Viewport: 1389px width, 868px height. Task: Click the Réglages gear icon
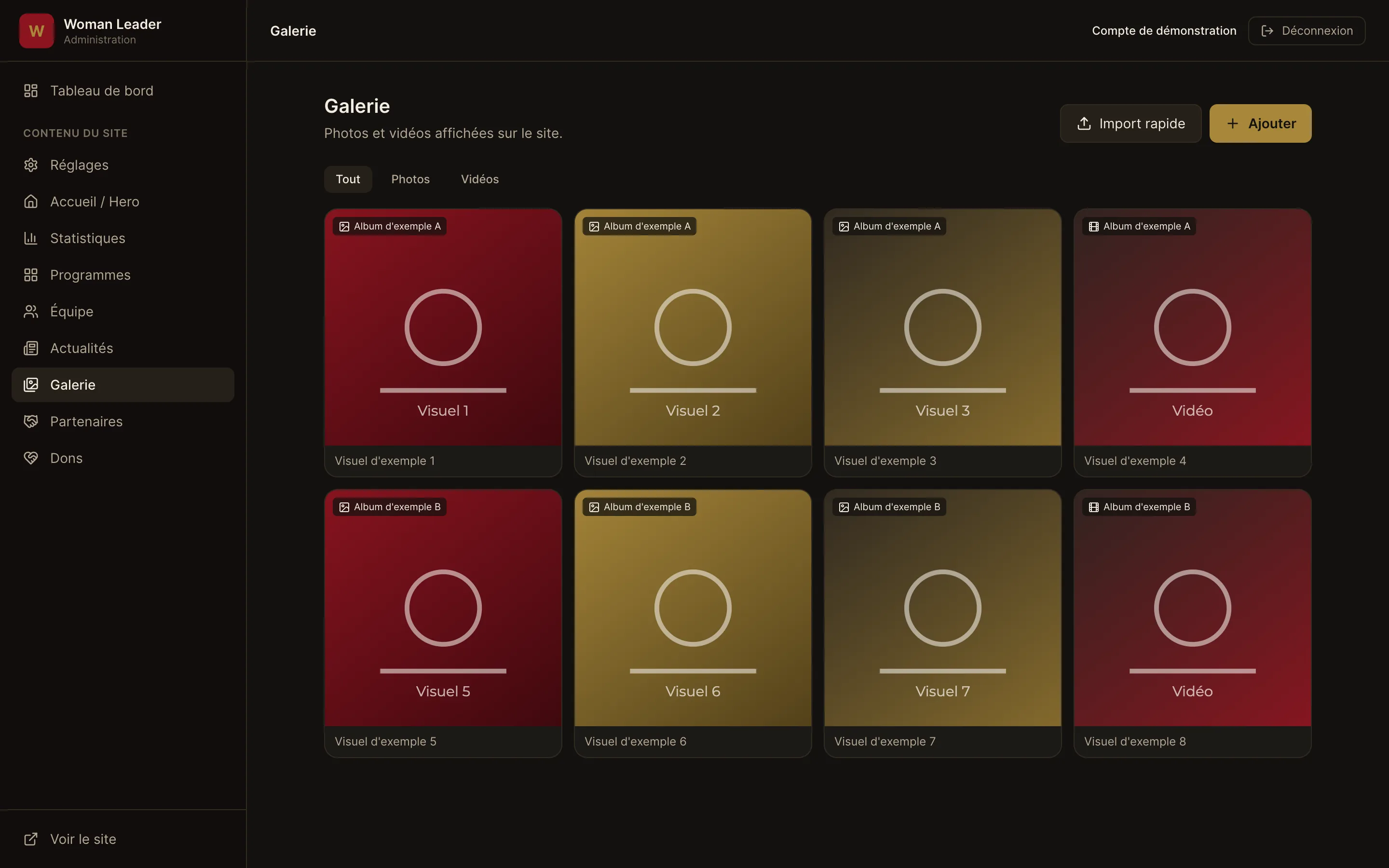(31, 165)
